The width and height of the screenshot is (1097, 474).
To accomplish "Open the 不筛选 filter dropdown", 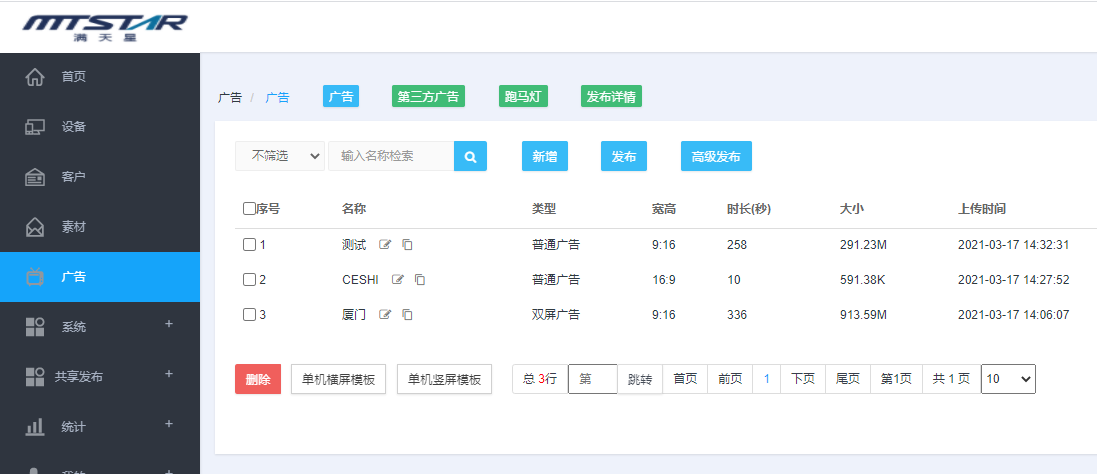I will coord(280,156).
